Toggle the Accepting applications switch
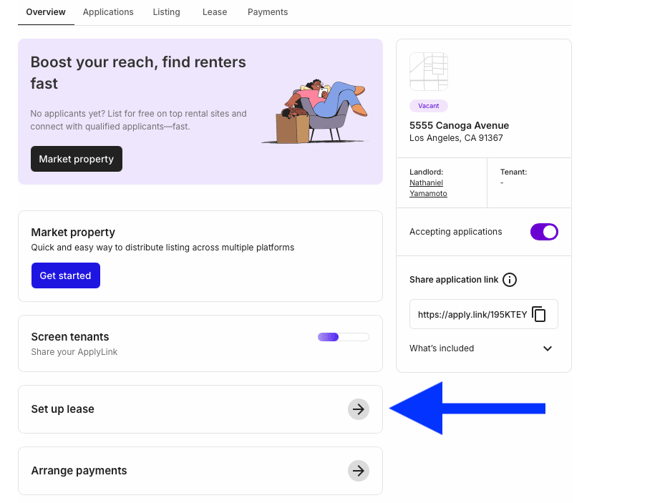This screenshot has height=503, width=670. click(544, 232)
